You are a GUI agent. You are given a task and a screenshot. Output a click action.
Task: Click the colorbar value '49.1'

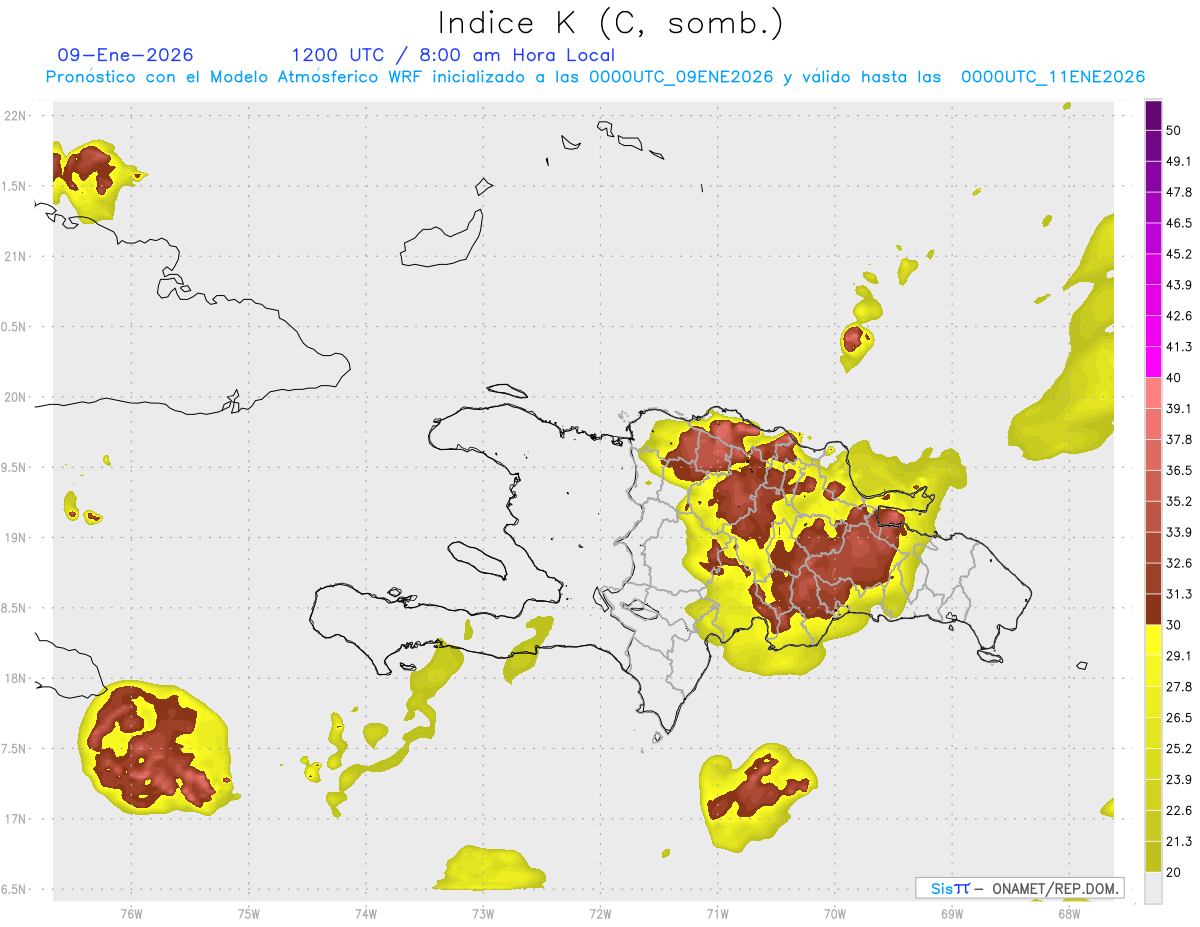coord(1180,162)
